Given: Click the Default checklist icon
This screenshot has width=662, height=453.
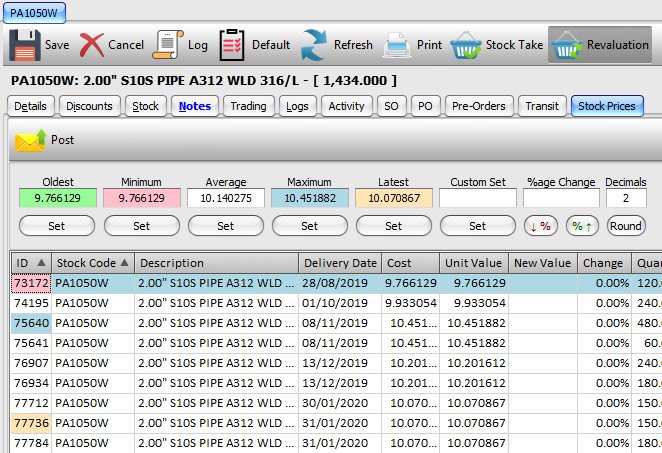Looking at the screenshot, I should [232, 45].
